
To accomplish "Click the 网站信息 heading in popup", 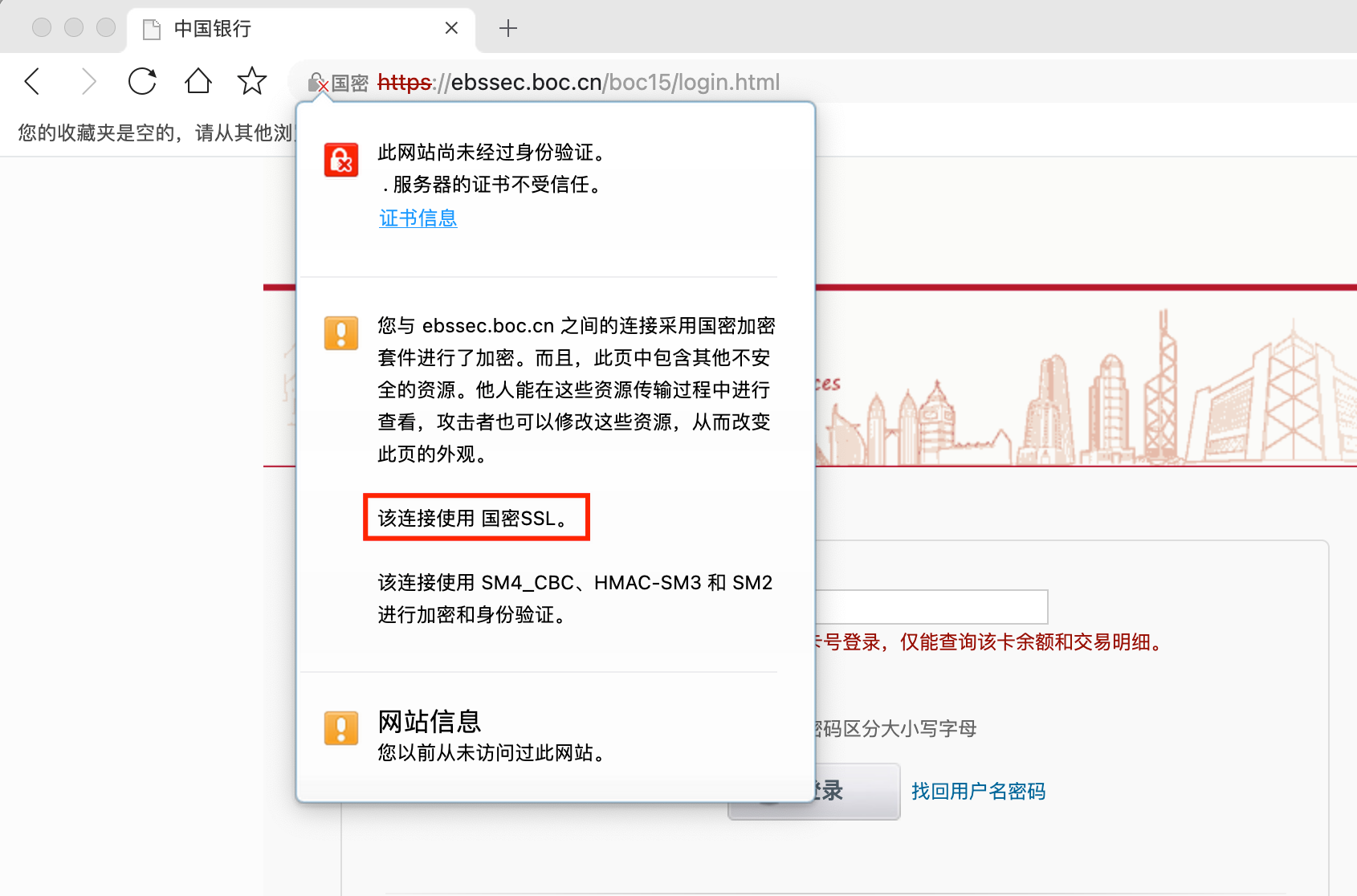I will tap(430, 722).
